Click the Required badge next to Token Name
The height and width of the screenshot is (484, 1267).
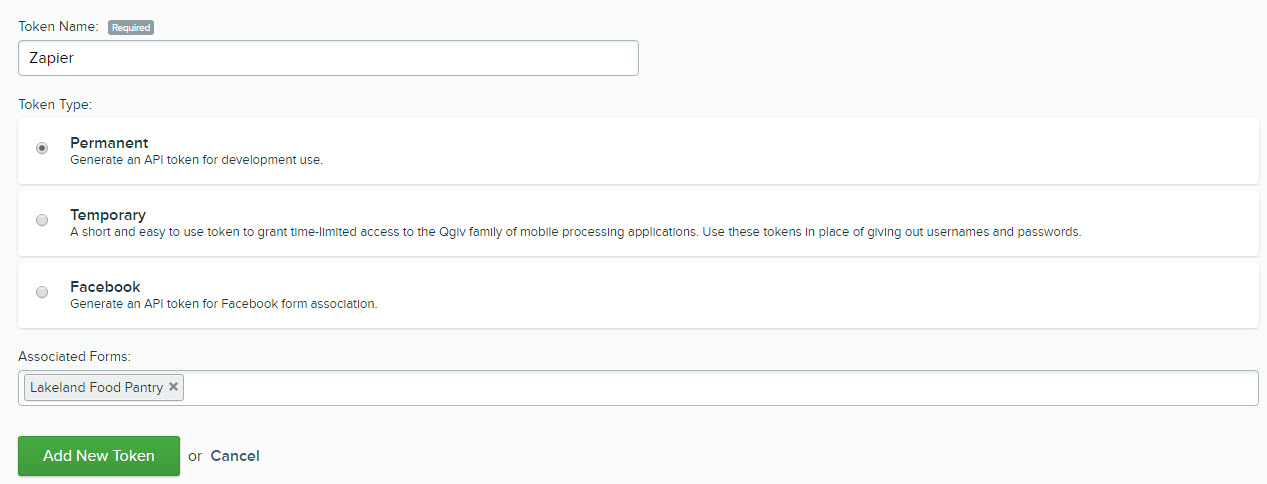130,27
